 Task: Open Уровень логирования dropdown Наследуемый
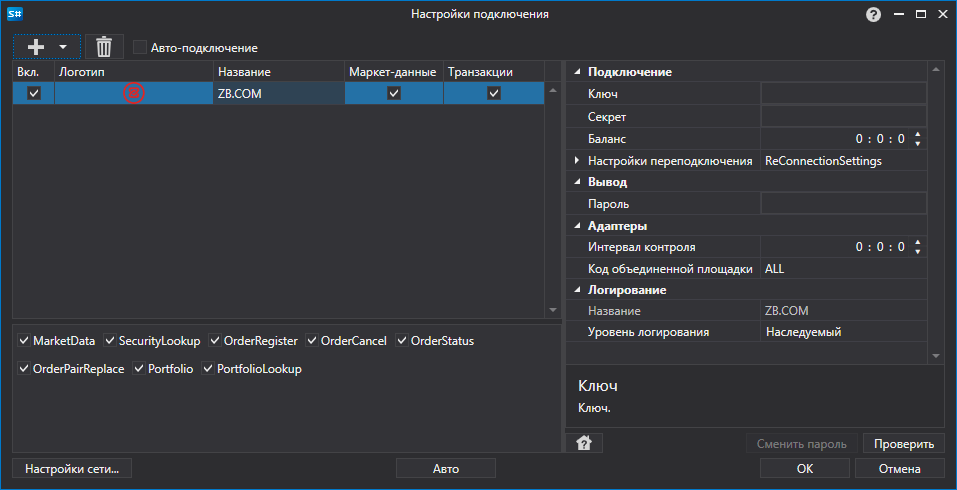click(x=843, y=332)
